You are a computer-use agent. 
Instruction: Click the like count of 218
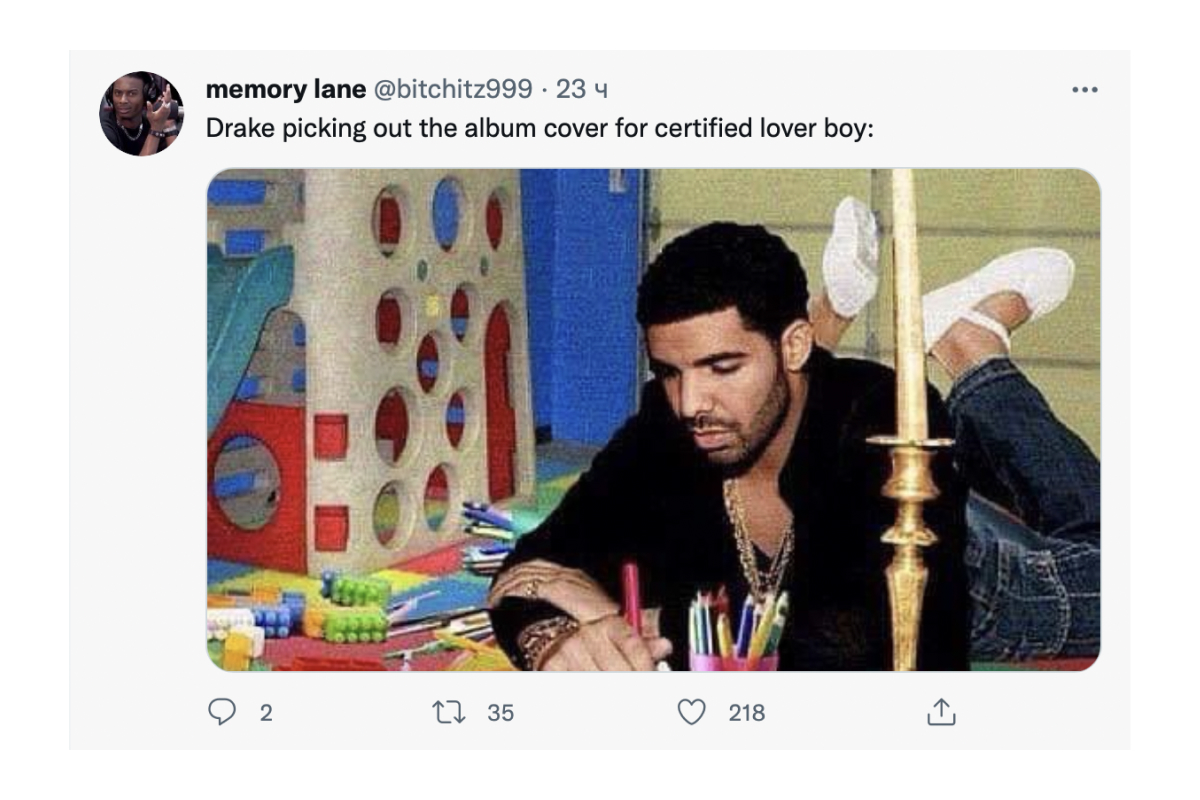[x=746, y=713]
